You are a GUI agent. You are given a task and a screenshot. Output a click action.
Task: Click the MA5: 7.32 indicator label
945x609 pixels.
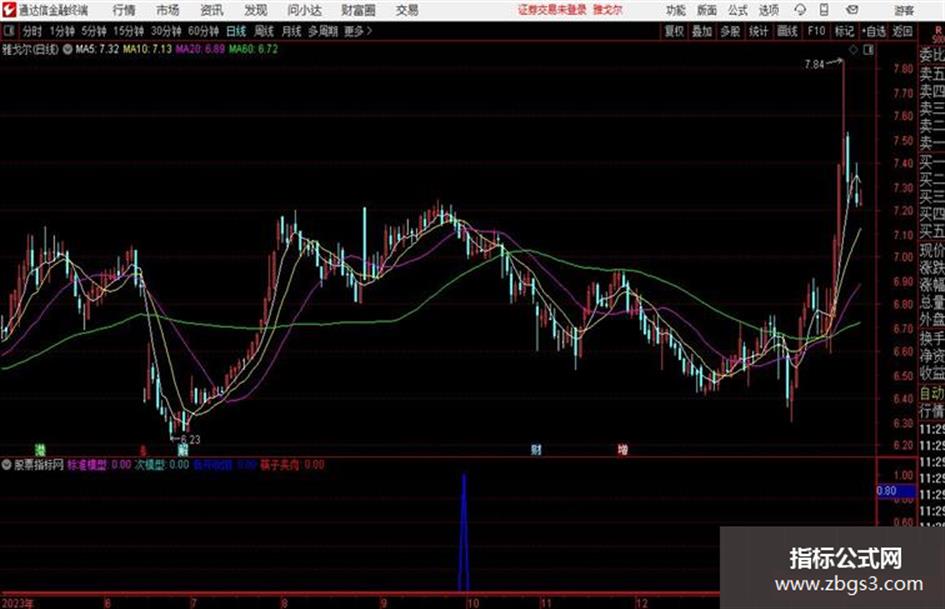click(97, 49)
